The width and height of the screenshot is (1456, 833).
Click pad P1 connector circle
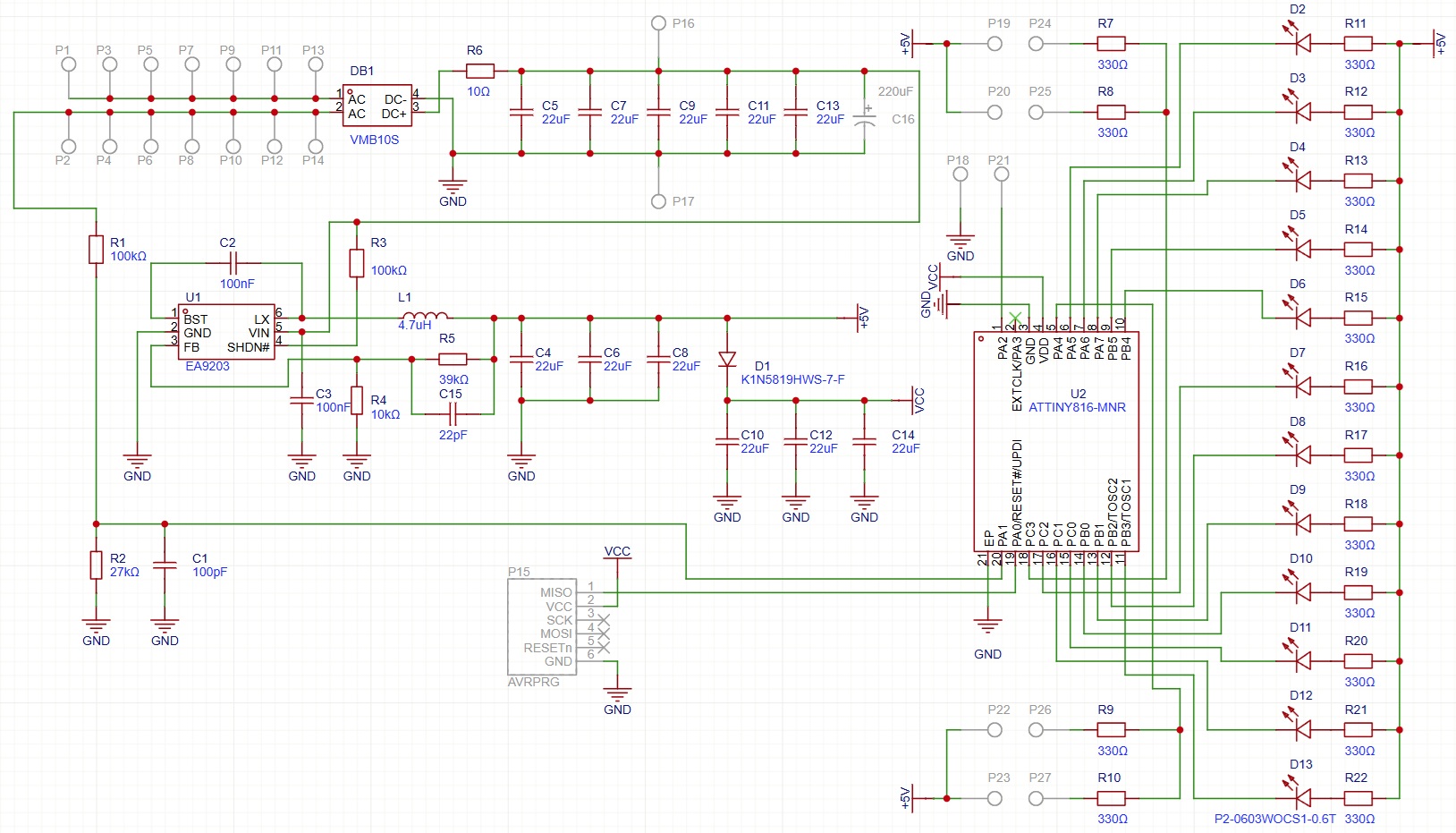[x=68, y=64]
